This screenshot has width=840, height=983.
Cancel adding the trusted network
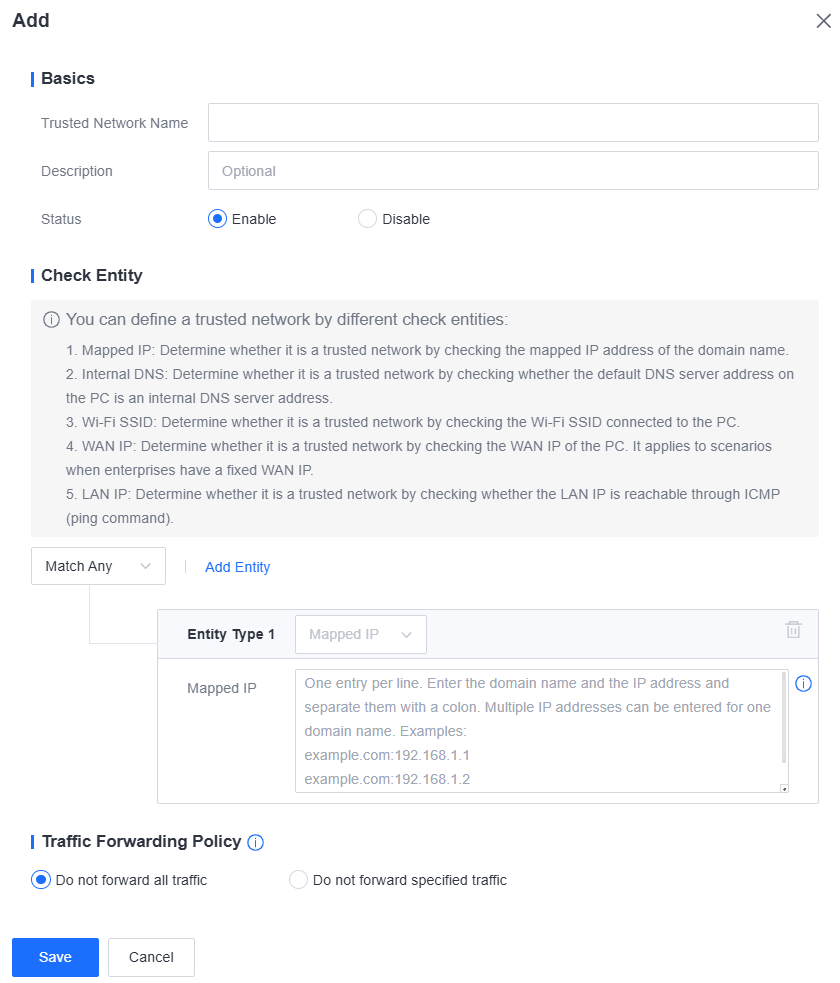(151, 957)
